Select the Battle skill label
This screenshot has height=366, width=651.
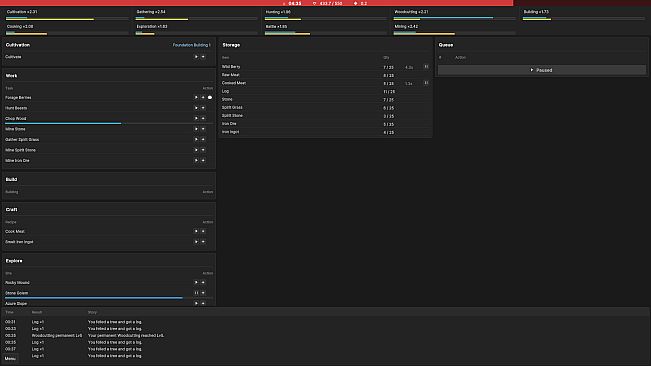pos(277,27)
